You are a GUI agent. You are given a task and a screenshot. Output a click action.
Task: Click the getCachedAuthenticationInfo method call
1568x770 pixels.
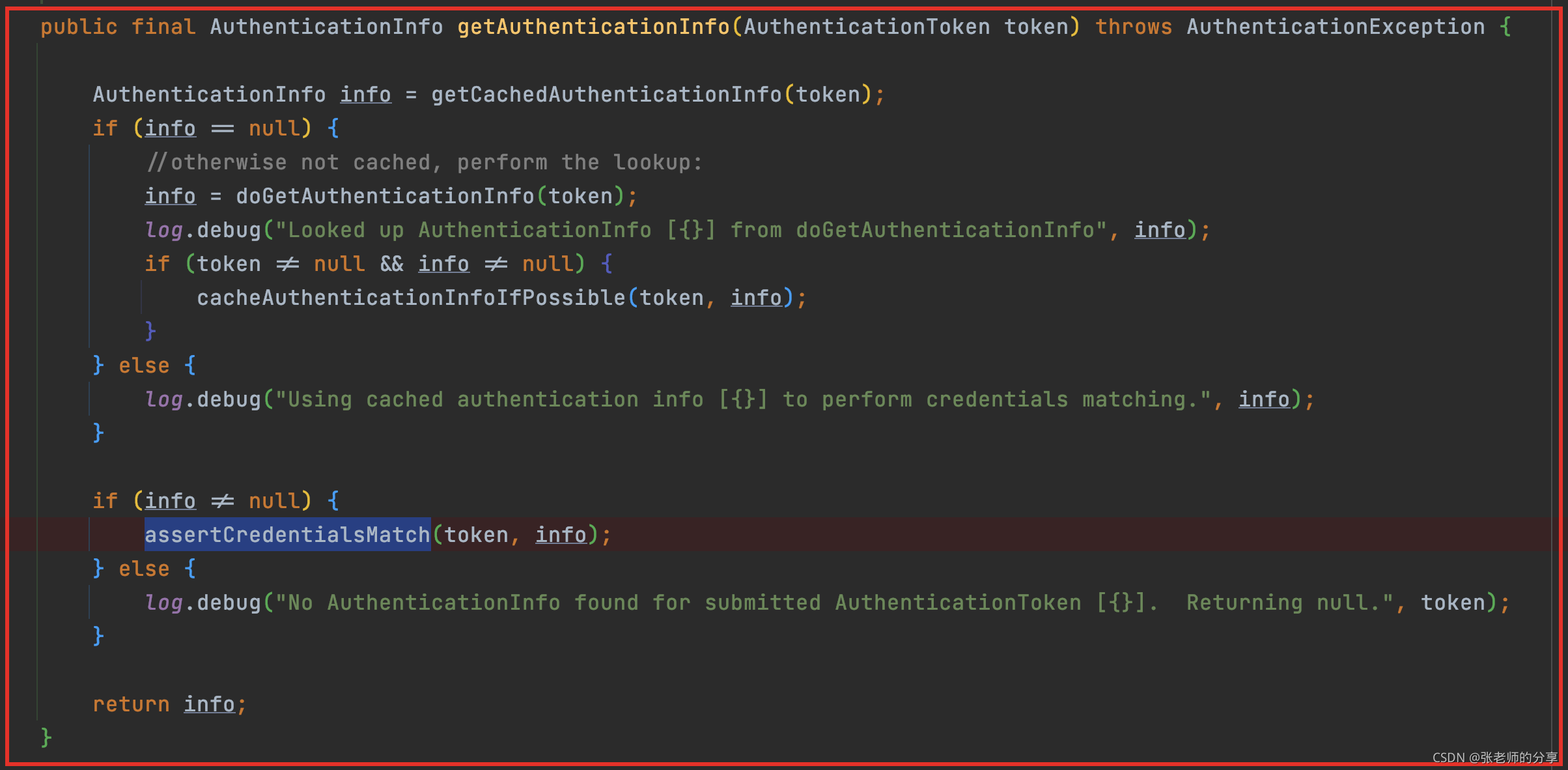[606, 94]
